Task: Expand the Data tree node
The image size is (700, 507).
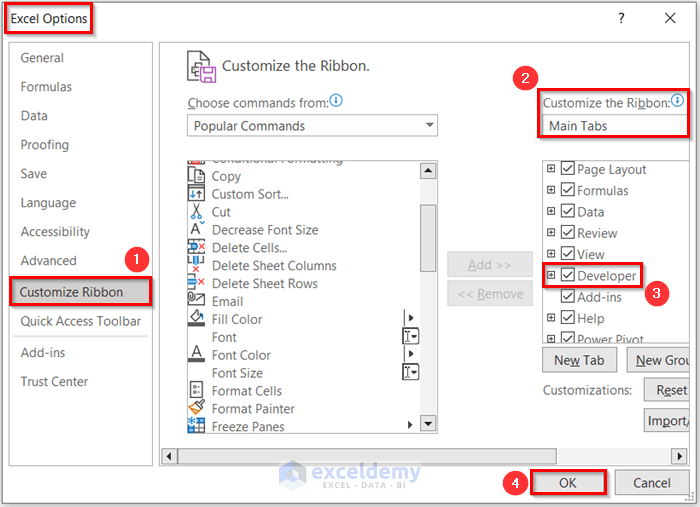Action: [551, 211]
